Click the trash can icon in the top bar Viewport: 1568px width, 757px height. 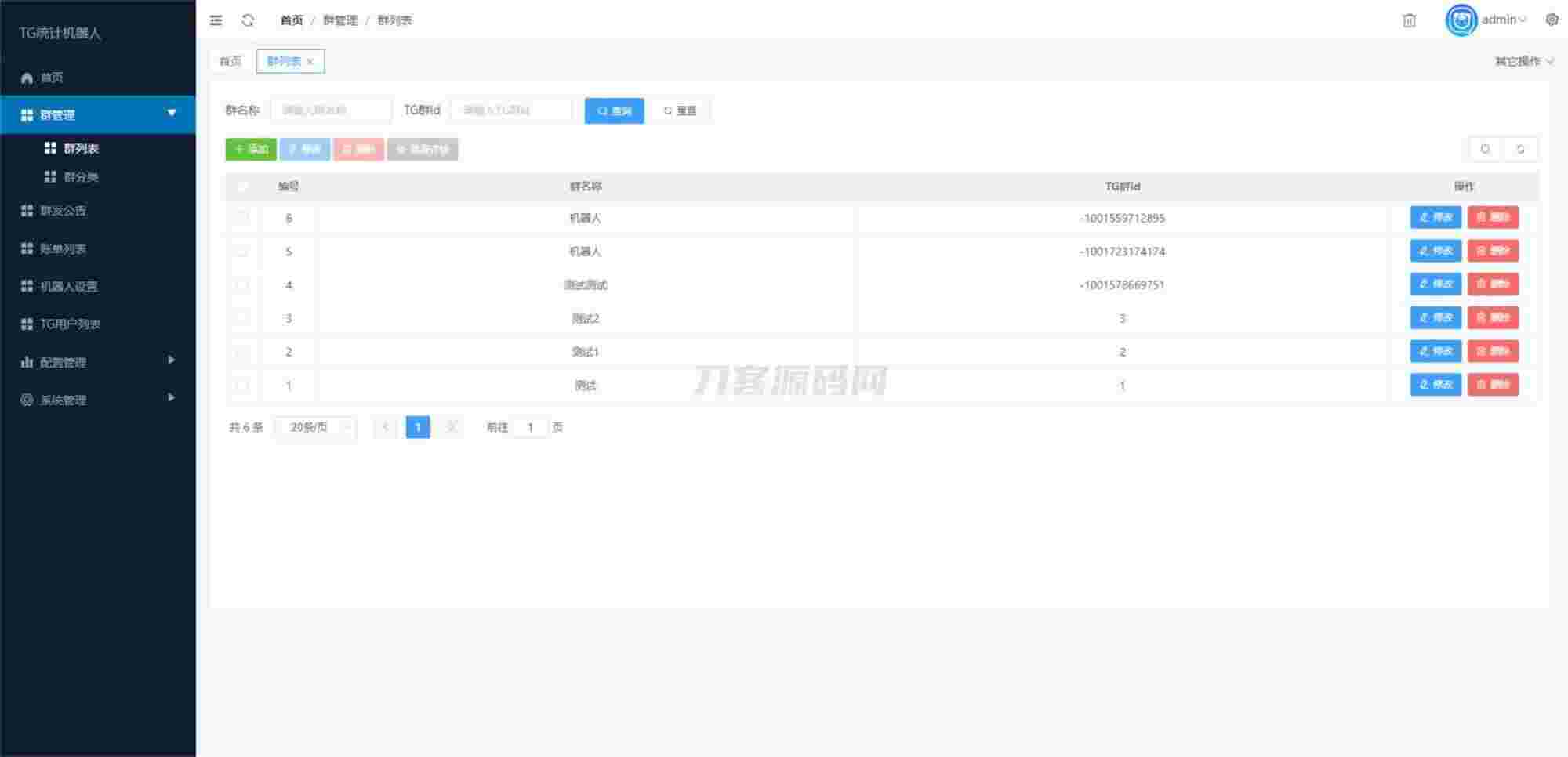[1409, 20]
